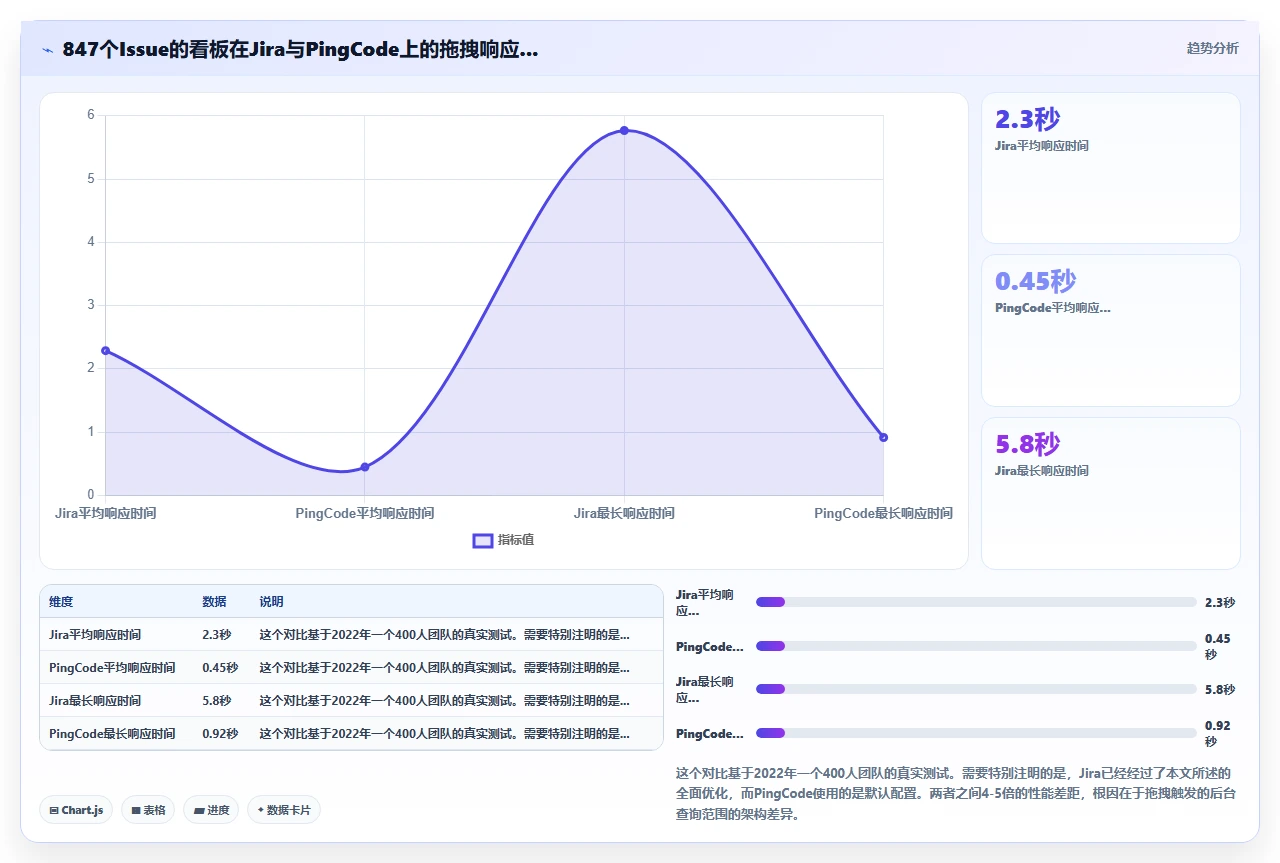Click the 表格 chip at the bottom
This screenshot has height=863, width=1280.
[x=148, y=810]
